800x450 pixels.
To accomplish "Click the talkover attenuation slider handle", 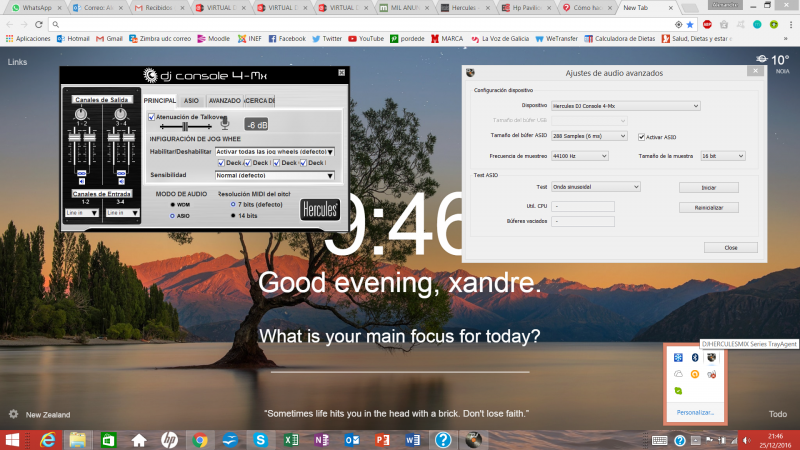I will point(185,126).
